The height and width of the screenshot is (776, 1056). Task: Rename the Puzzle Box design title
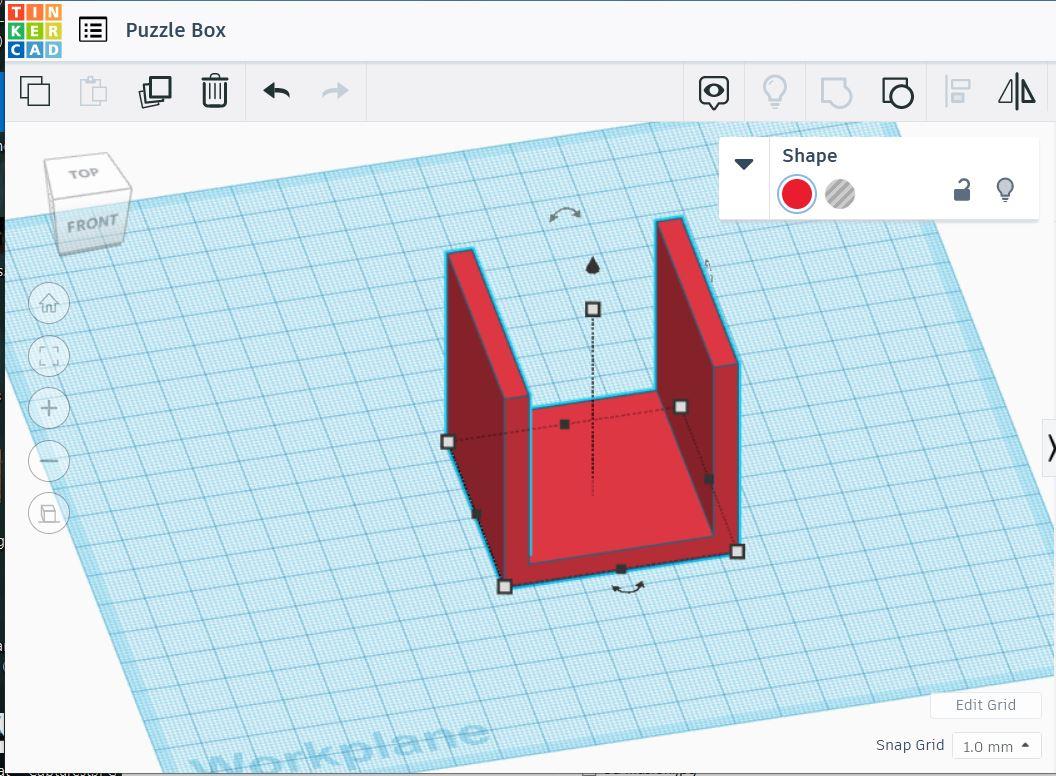click(x=175, y=30)
